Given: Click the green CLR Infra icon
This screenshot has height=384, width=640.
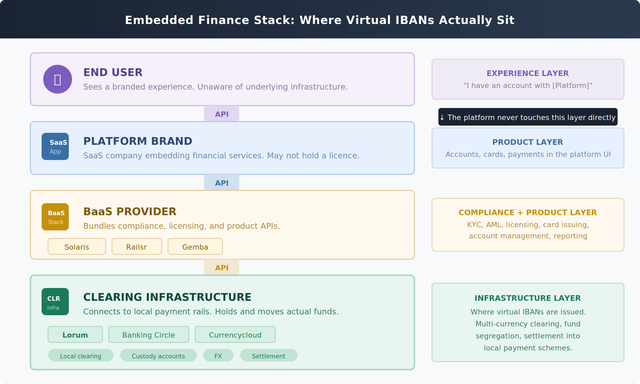Looking at the screenshot, I should pos(55,302).
